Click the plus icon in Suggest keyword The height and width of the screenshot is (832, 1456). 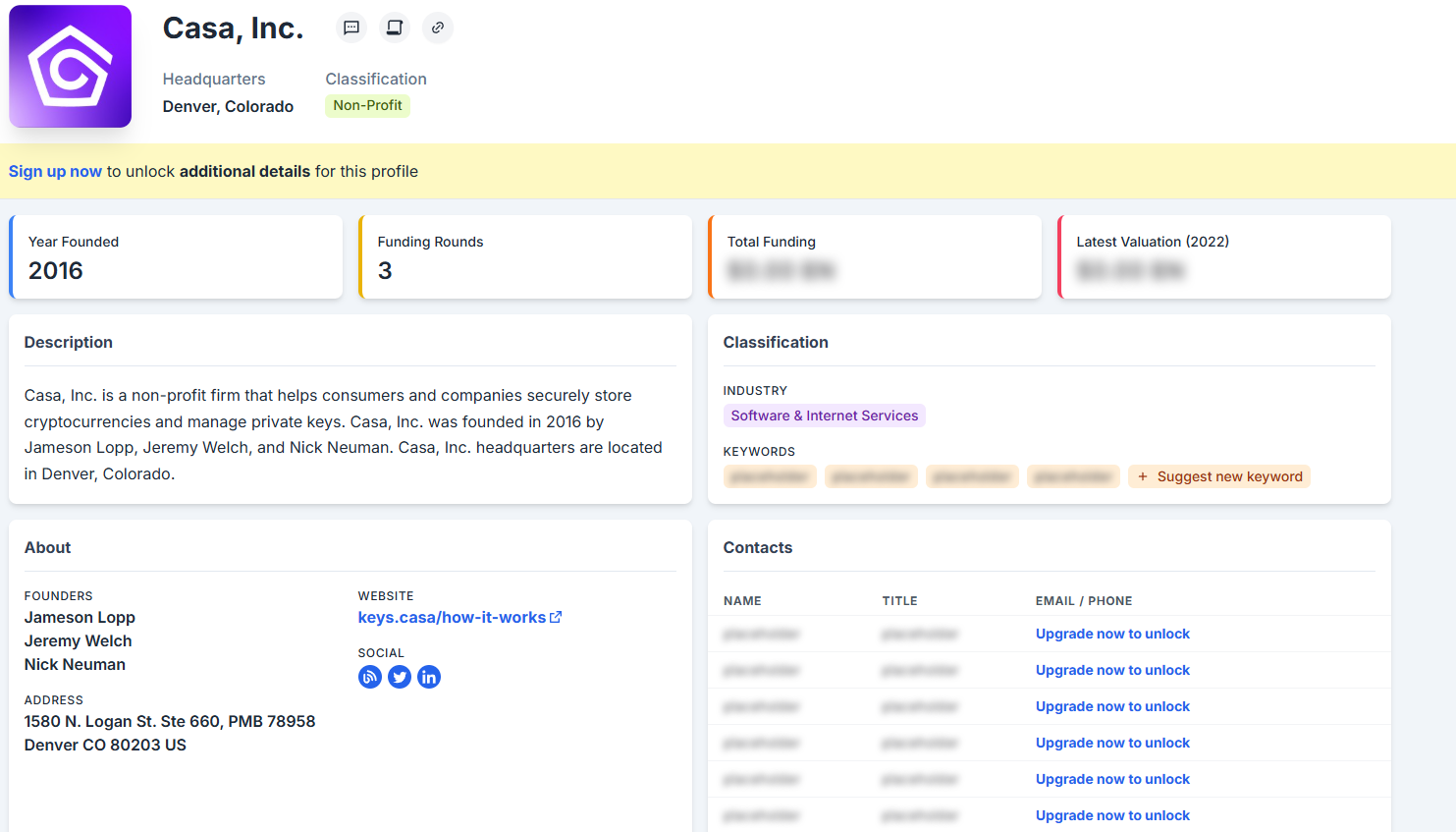1142,476
